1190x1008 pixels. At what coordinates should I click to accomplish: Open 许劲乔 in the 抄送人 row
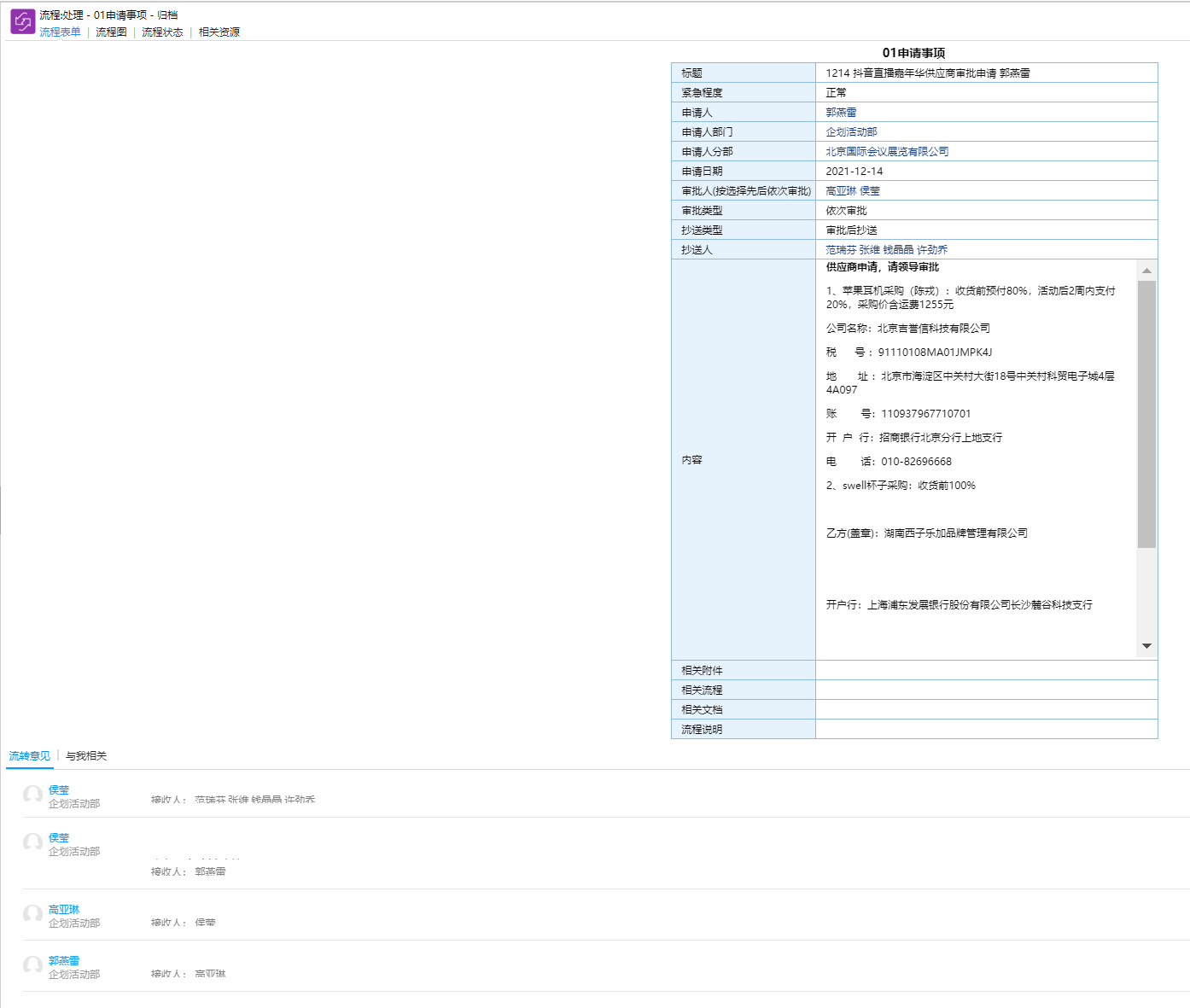point(932,250)
